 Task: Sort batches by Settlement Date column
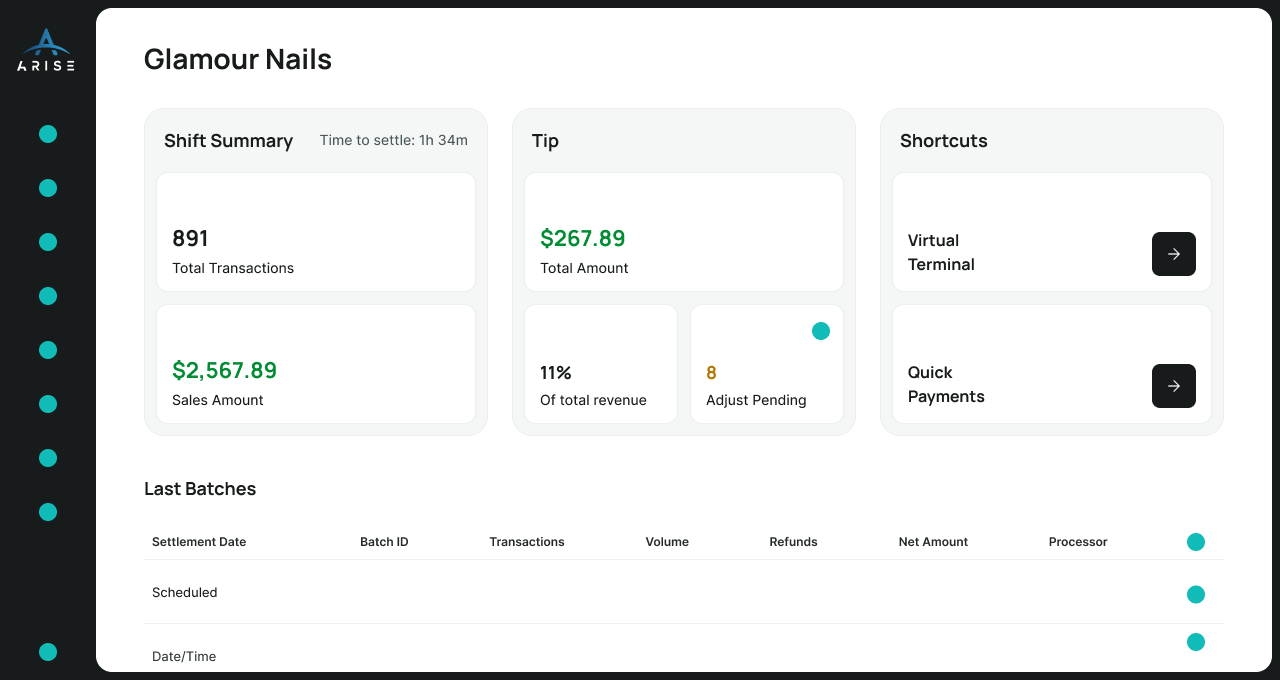(199, 542)
